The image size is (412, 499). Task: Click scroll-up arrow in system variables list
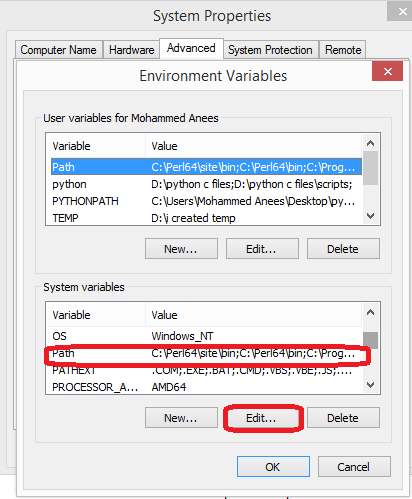pyautogui.click(x=370, y=312)
